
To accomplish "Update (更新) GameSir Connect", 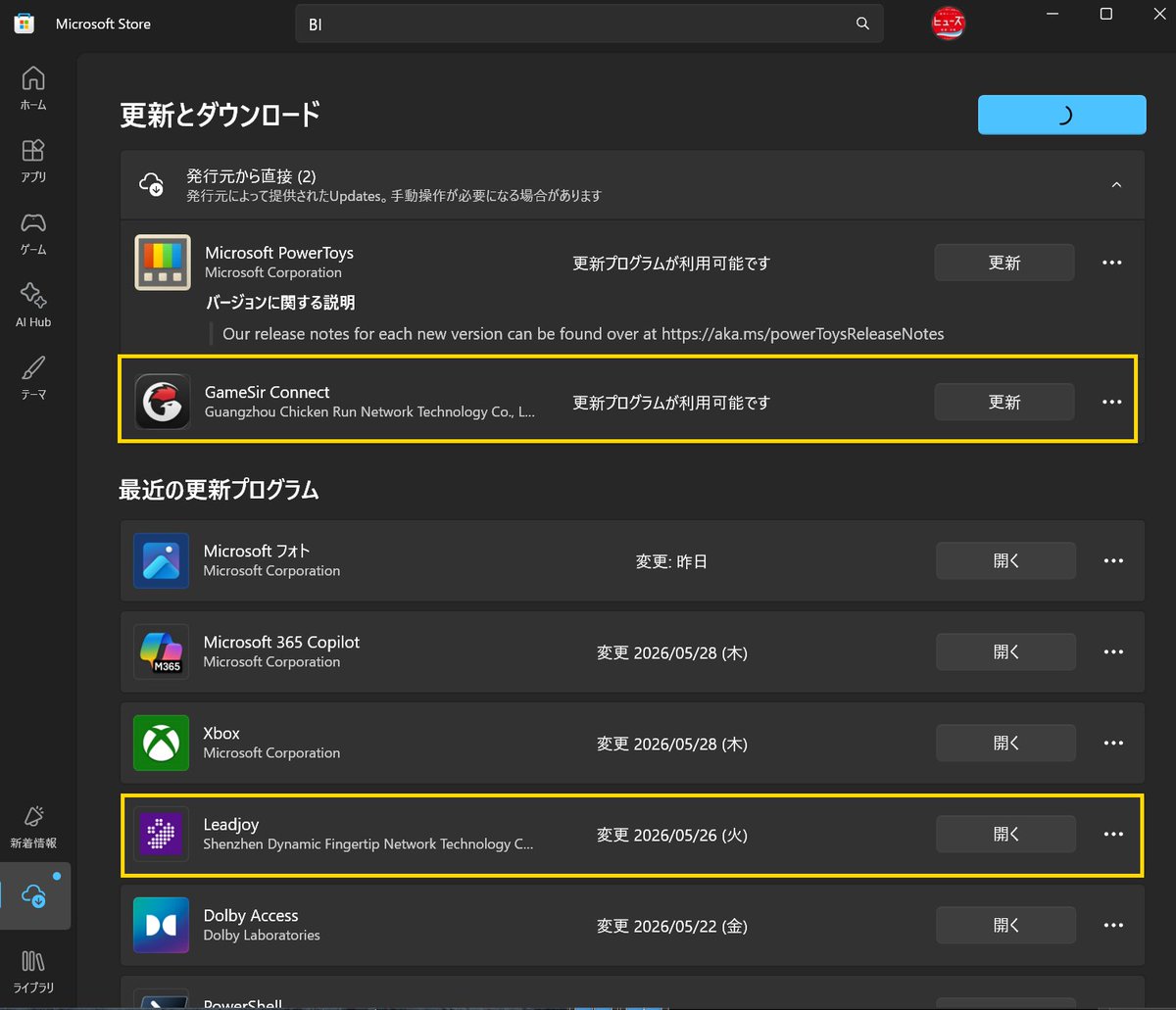I will (1004, 402).
